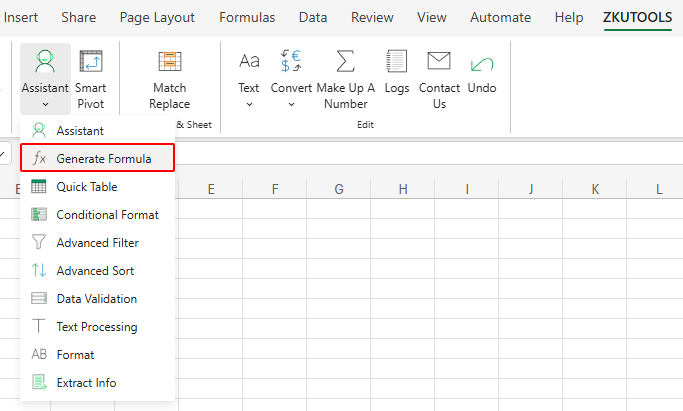Click the Assistant headset icon in ribbon
The image size is (683, 411).
[45, 61]
